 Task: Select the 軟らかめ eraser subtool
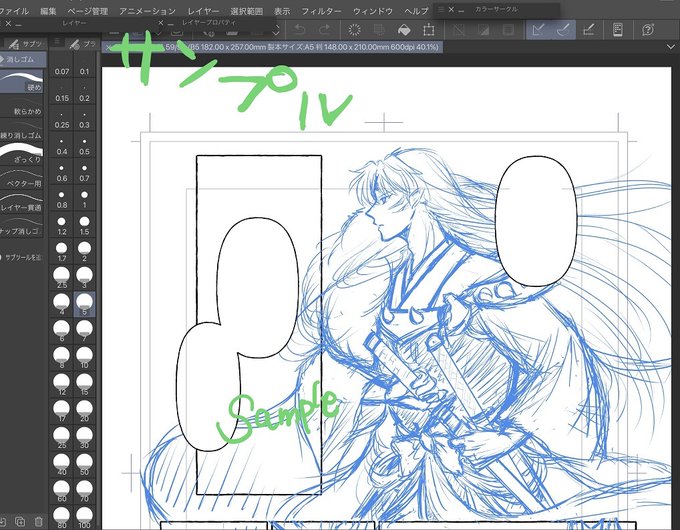[x=22, y=105]
